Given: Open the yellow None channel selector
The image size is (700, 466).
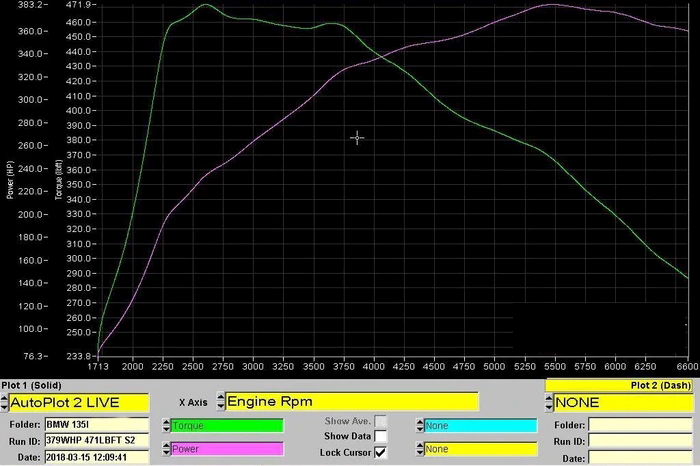Looking at the screenshot, I should [479, 450].
